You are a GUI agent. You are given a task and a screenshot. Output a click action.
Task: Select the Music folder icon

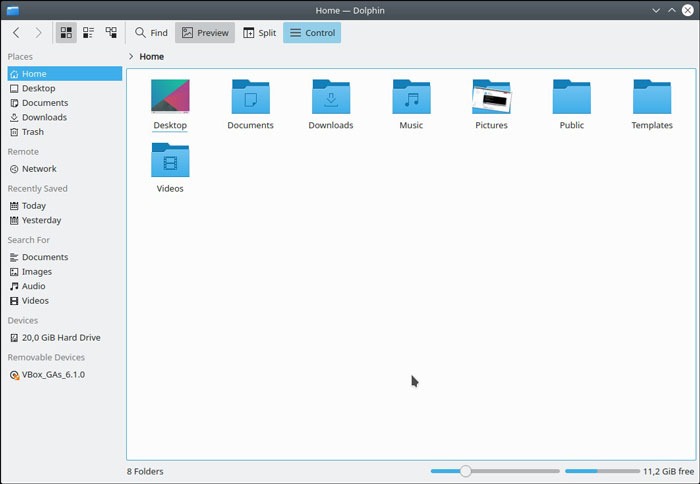(411, 96)
